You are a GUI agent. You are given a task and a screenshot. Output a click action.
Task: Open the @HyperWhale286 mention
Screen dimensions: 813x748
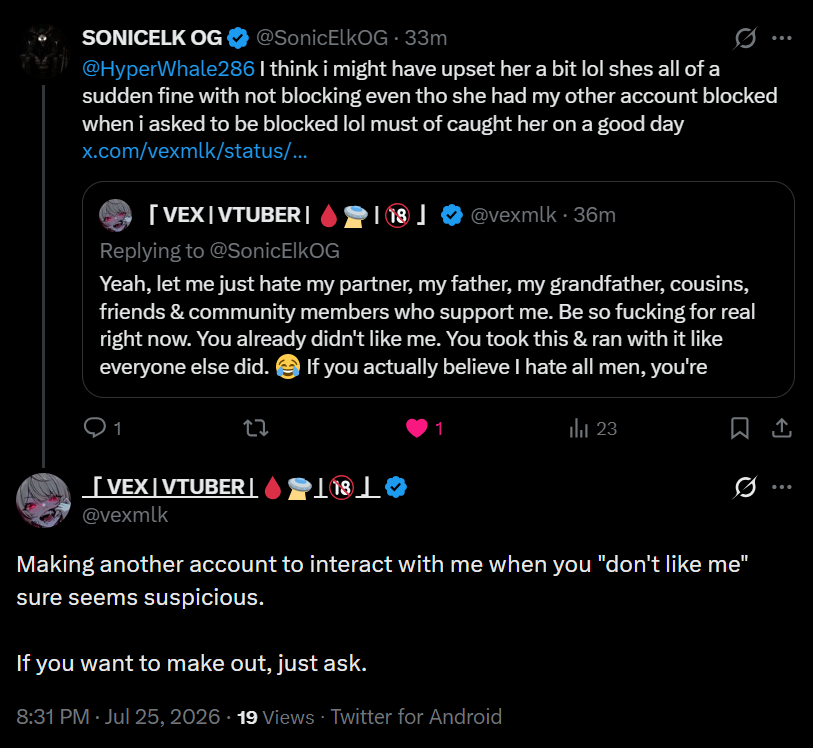pos(168,68)
